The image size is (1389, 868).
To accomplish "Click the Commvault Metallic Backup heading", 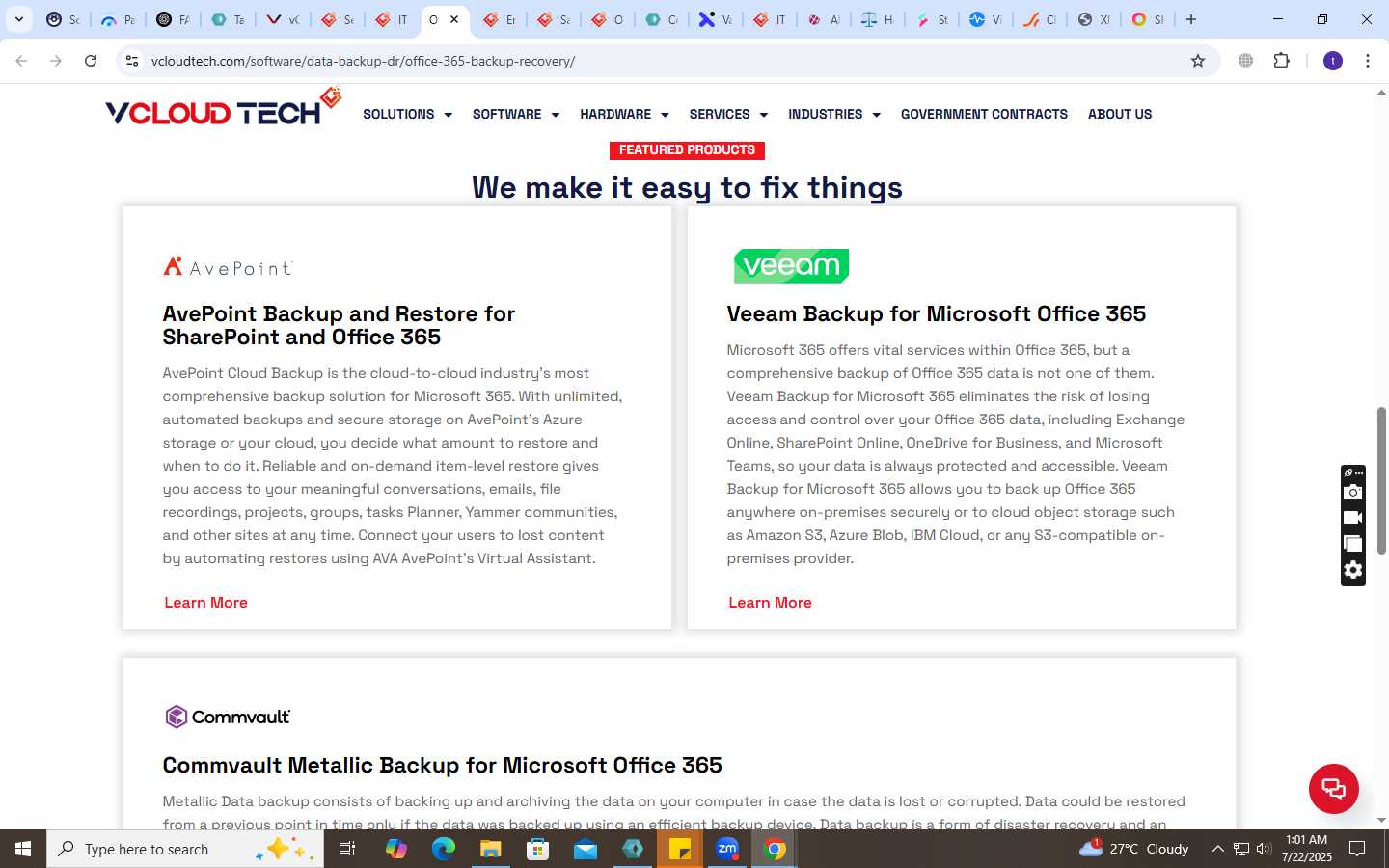I will coord(442,765).
